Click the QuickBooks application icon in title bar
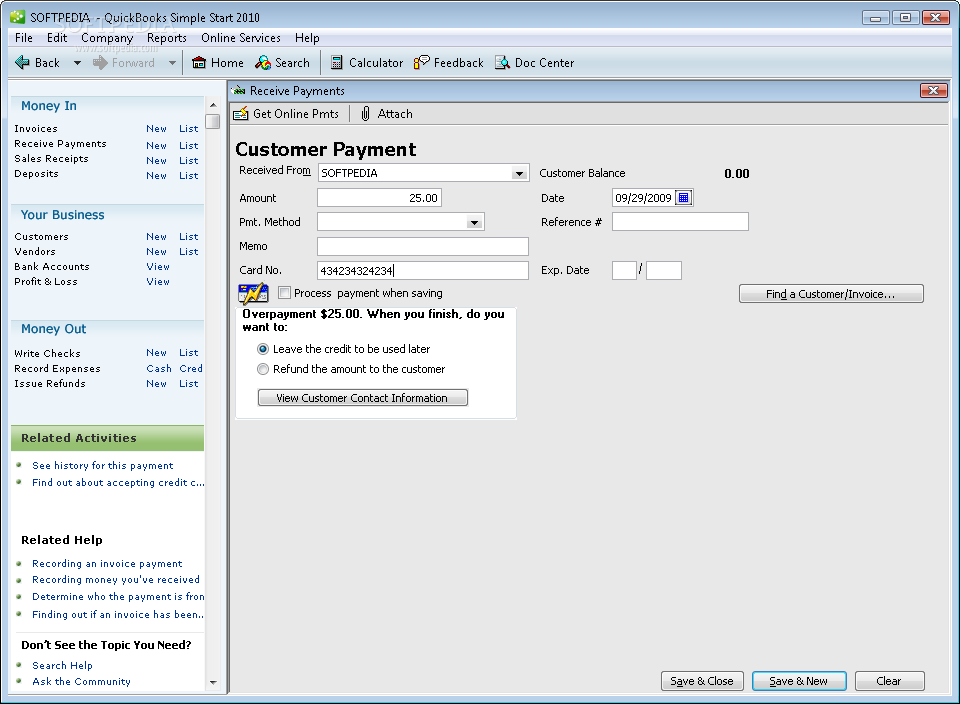Image resolution: width=960 pixels, height=704 pixels. (17, 17)
